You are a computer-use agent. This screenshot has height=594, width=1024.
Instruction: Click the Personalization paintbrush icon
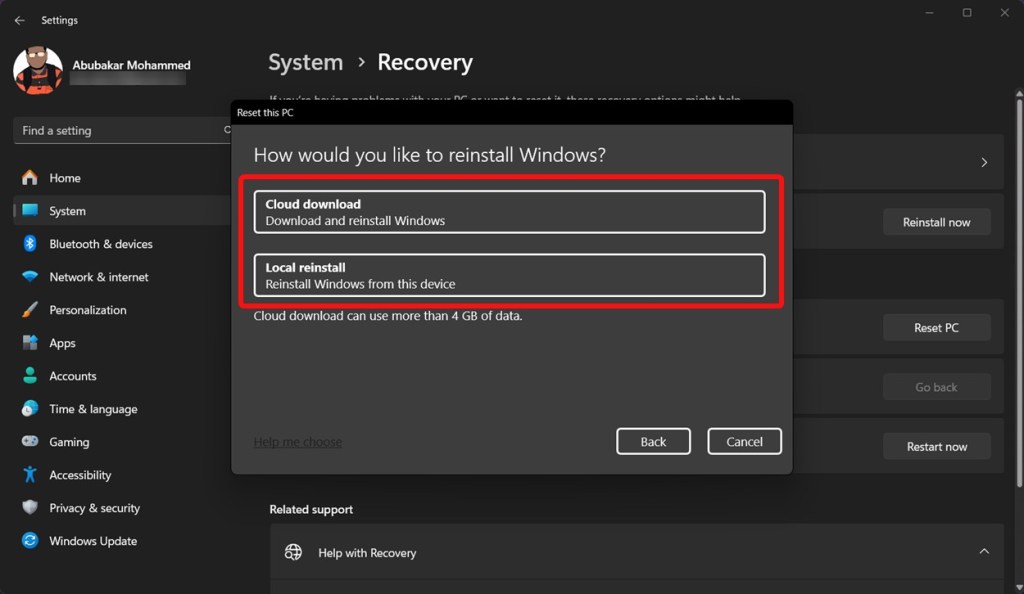(29, 309)
